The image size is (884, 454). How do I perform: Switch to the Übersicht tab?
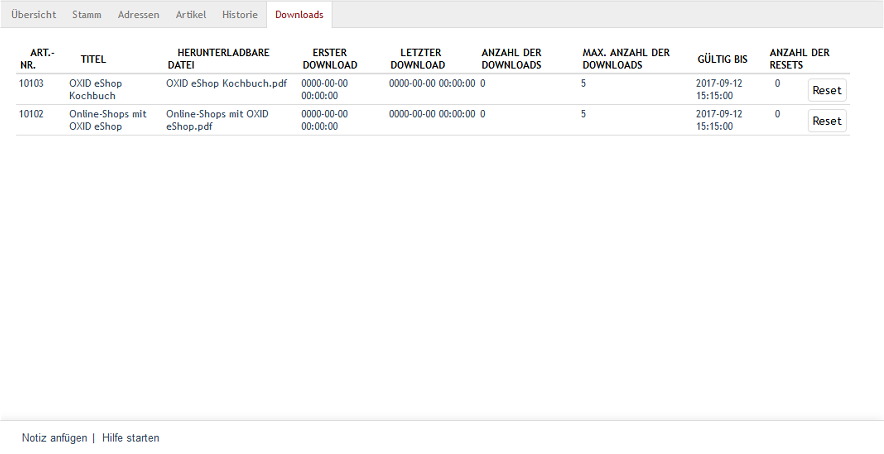(x=33, y=15)
